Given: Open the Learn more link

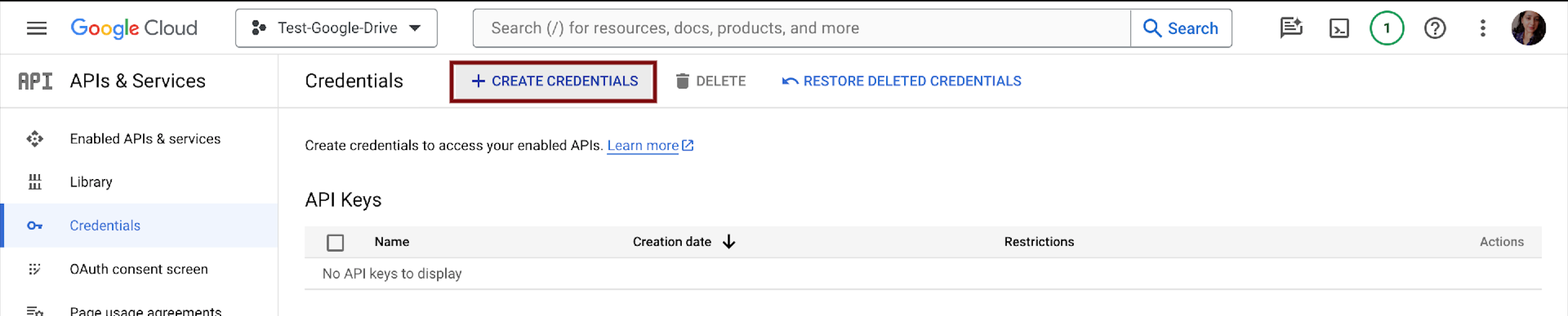Looking at the screenshot, I should point(644,145).
